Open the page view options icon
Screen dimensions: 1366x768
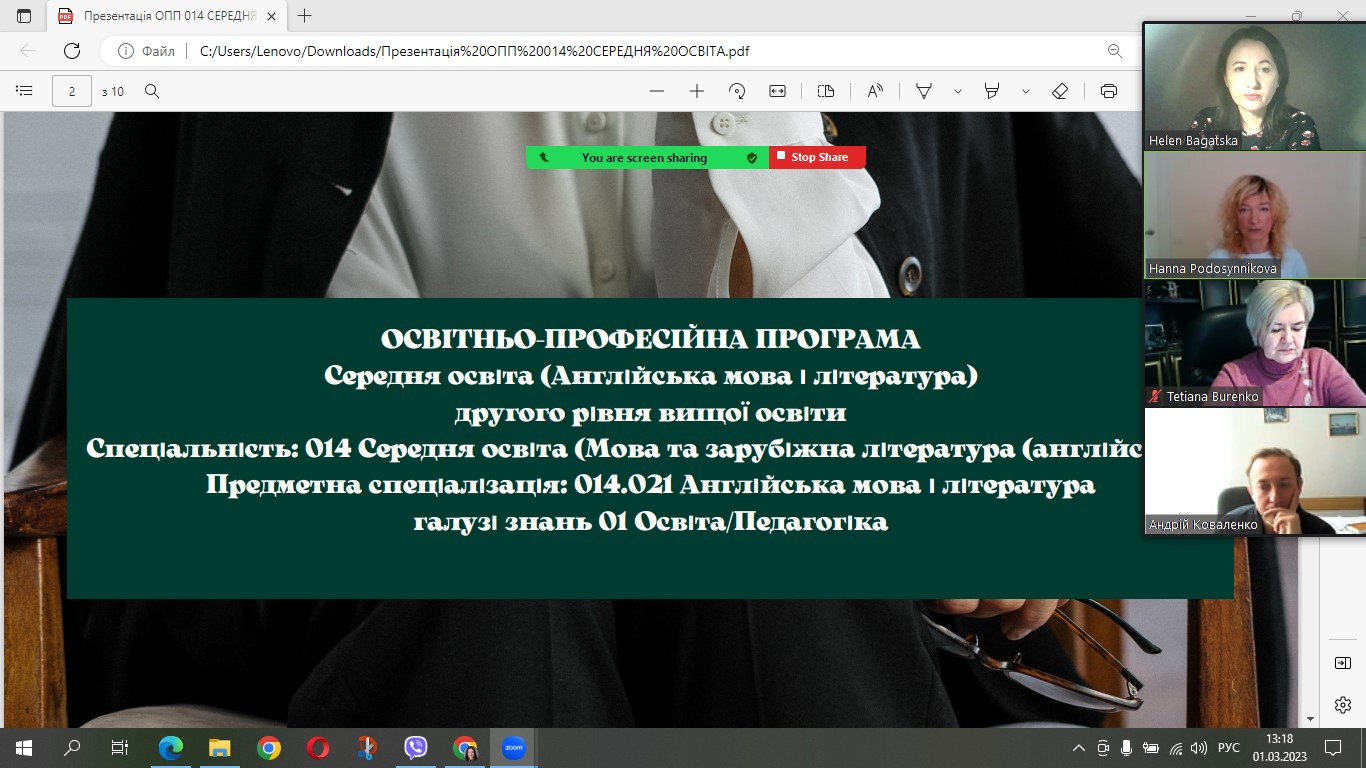[825, 91]
